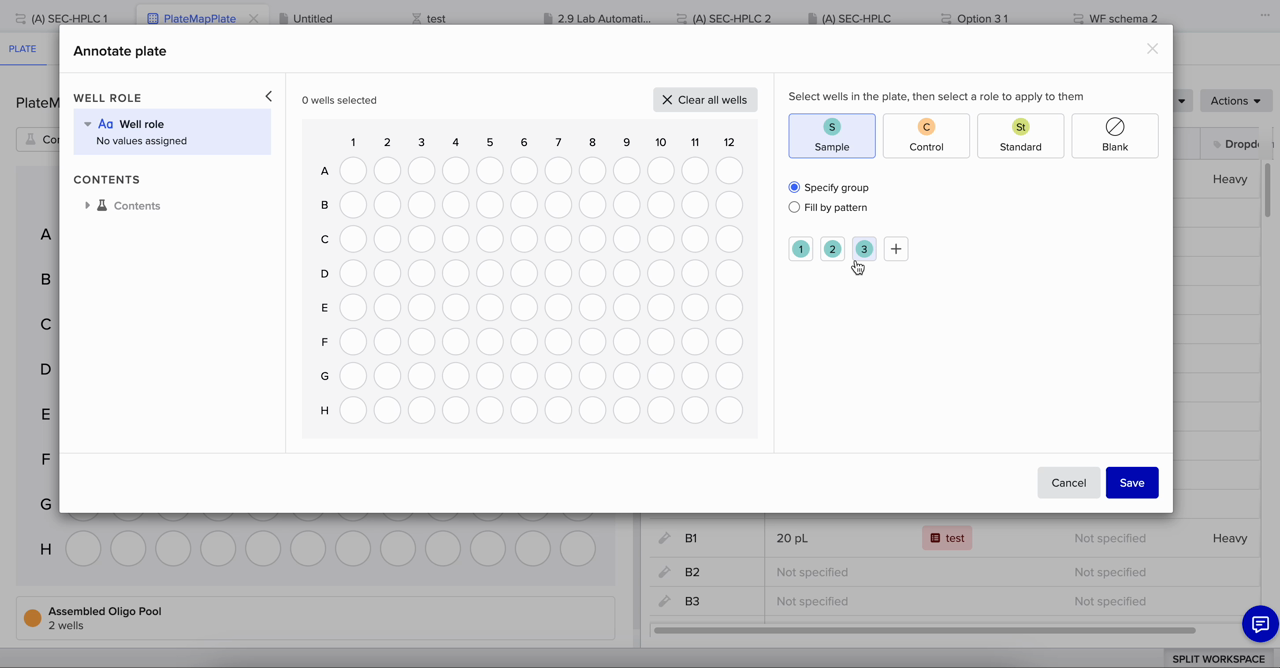The width and height of the screenshot is (1280, 668).
Task: Clear all wells in the plate
Action: click(704, 99)
